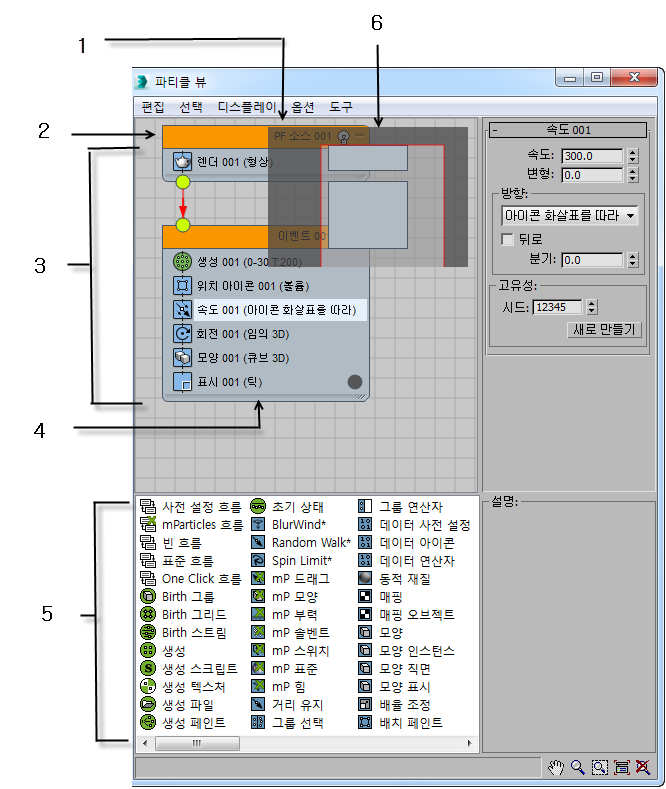Click the 표시 001 gray color dot
Screen dimensions: 666x789
[355, 382]
